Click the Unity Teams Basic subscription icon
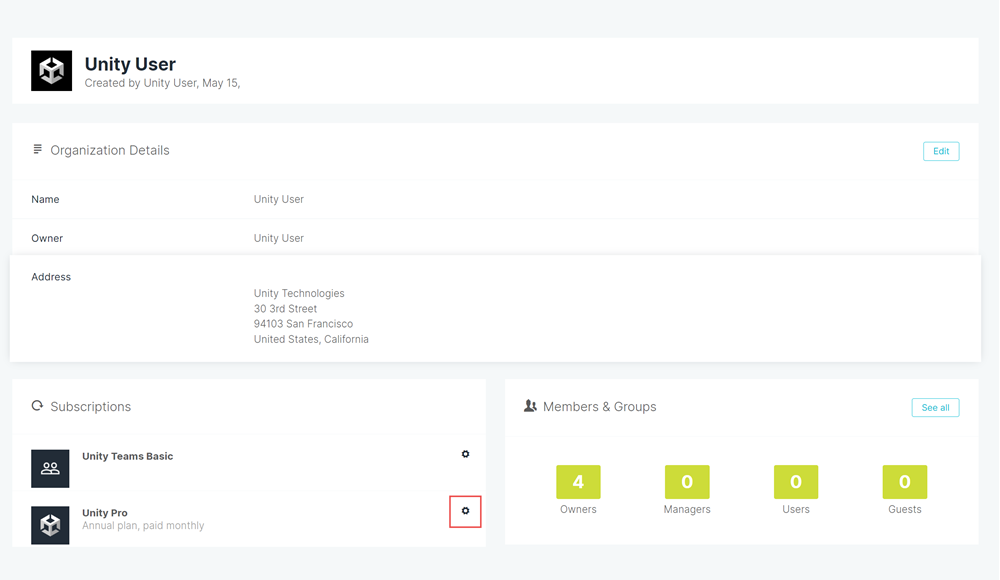 pos(50,468)
